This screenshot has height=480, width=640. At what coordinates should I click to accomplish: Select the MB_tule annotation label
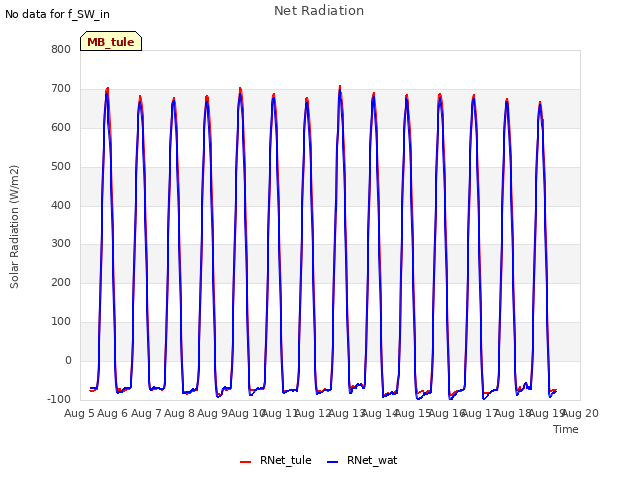[x=111, y=42]
